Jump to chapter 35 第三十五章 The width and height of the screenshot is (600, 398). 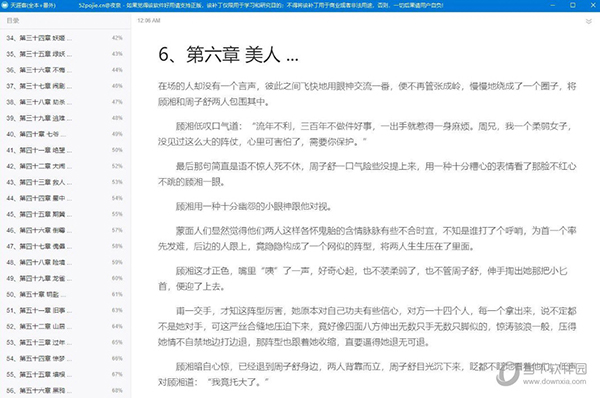pyautogui.click(x=65, y=54)
